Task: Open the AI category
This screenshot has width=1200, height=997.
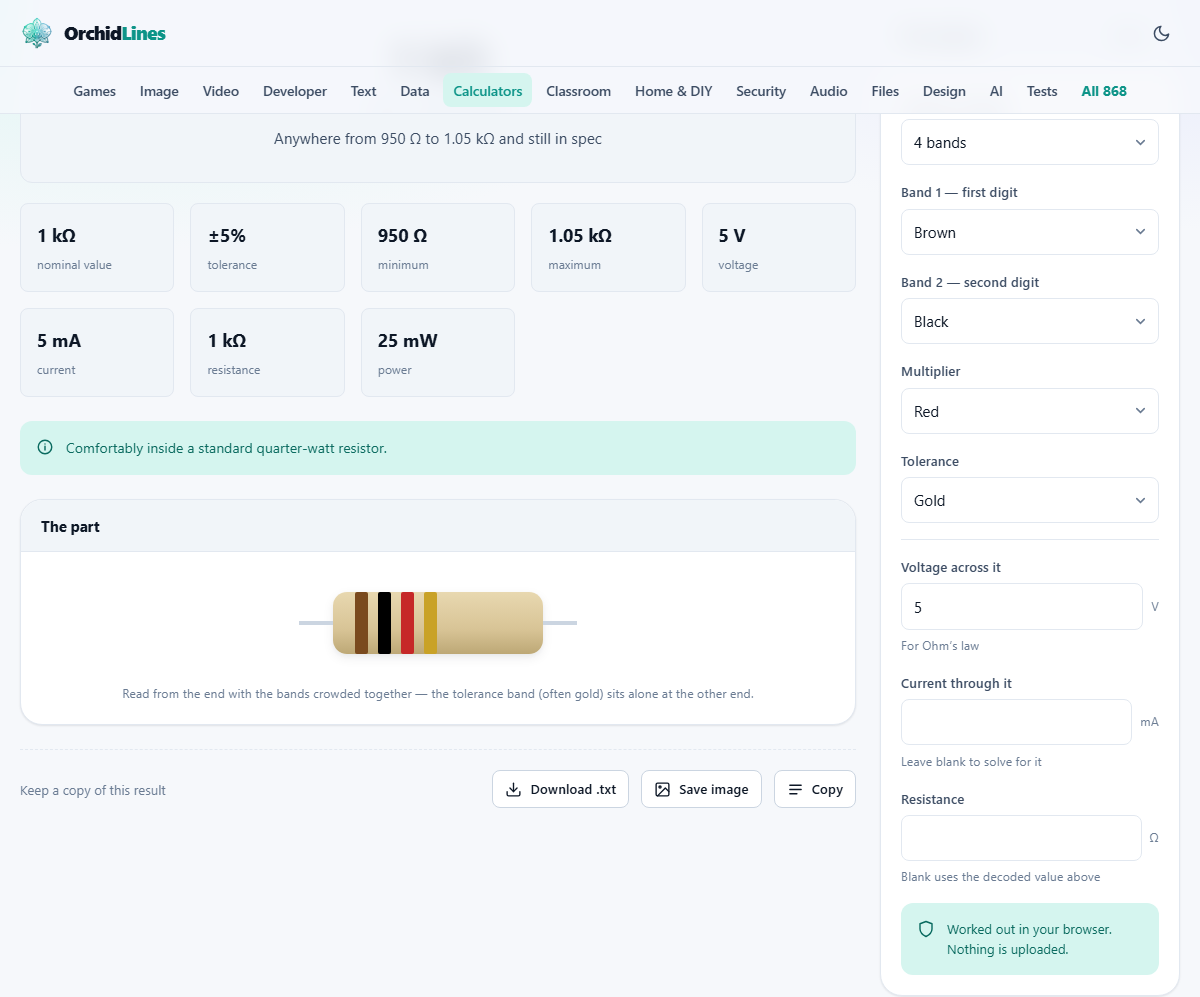Action: coord(996,91)
